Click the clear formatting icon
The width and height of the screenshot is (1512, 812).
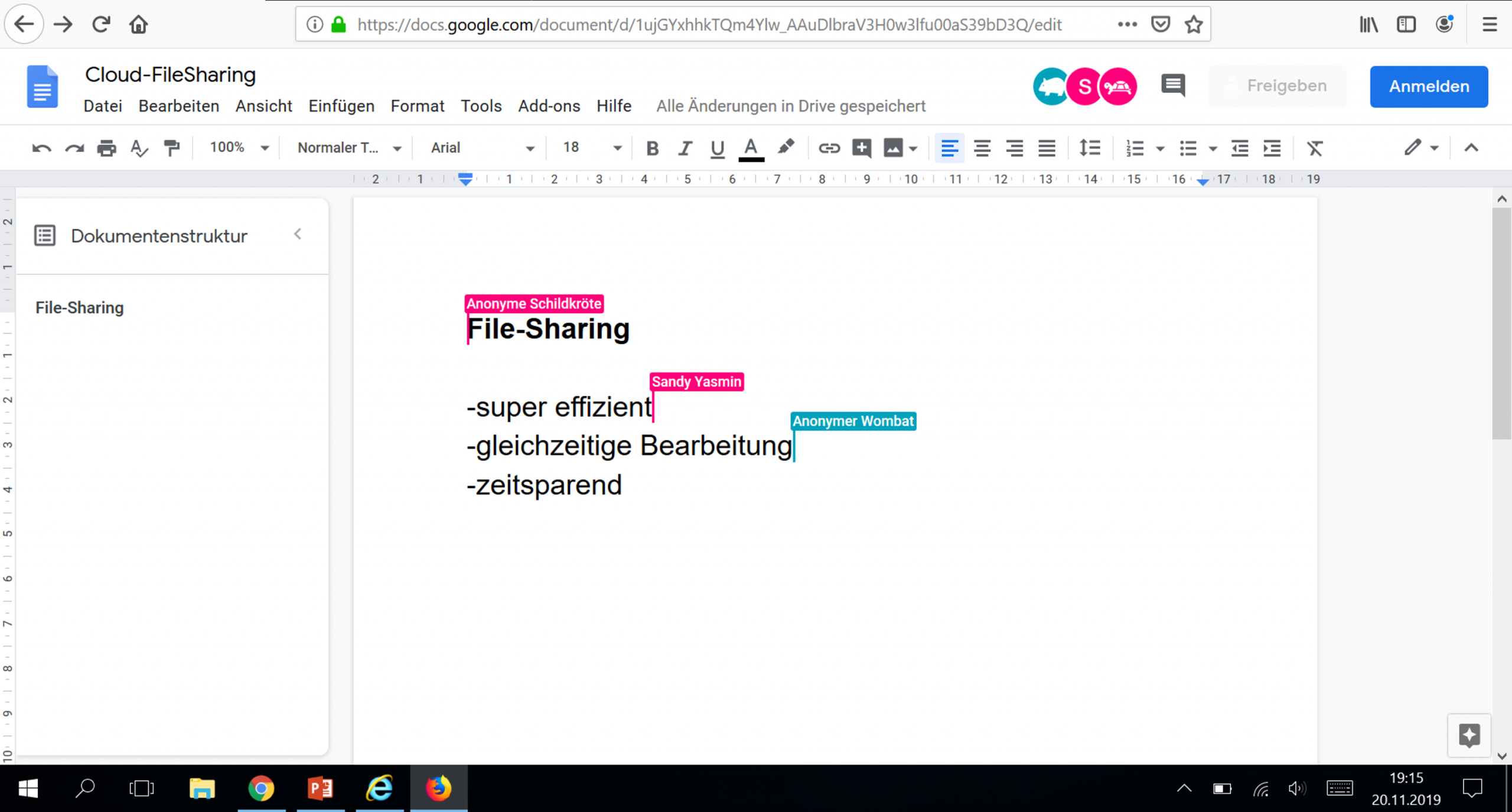pos(1315,148)
